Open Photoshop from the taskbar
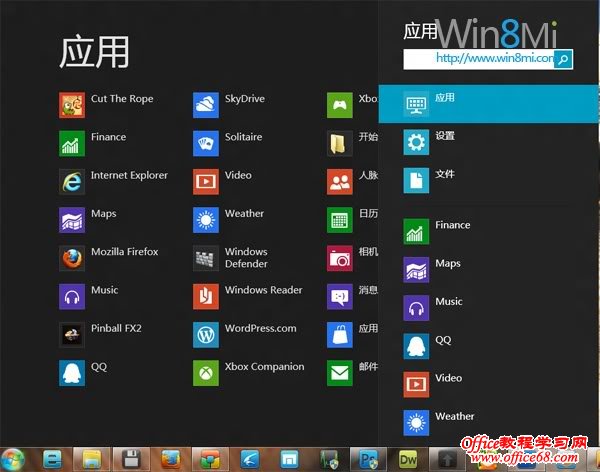This screenshot has height=472, width=600. tap(368, 459)
